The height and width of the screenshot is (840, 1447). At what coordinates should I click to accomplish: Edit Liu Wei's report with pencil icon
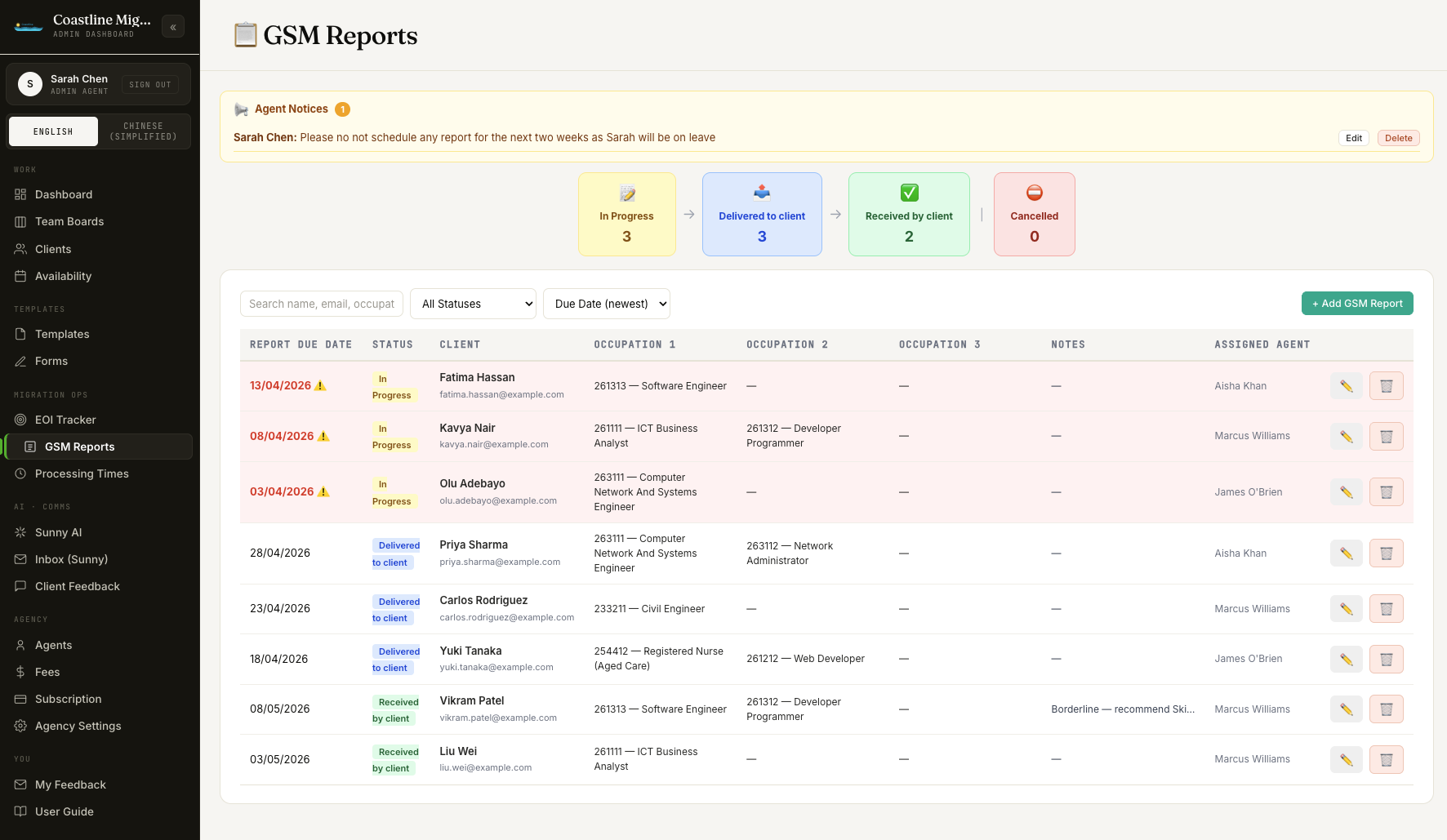click(x=1347, y=760)
